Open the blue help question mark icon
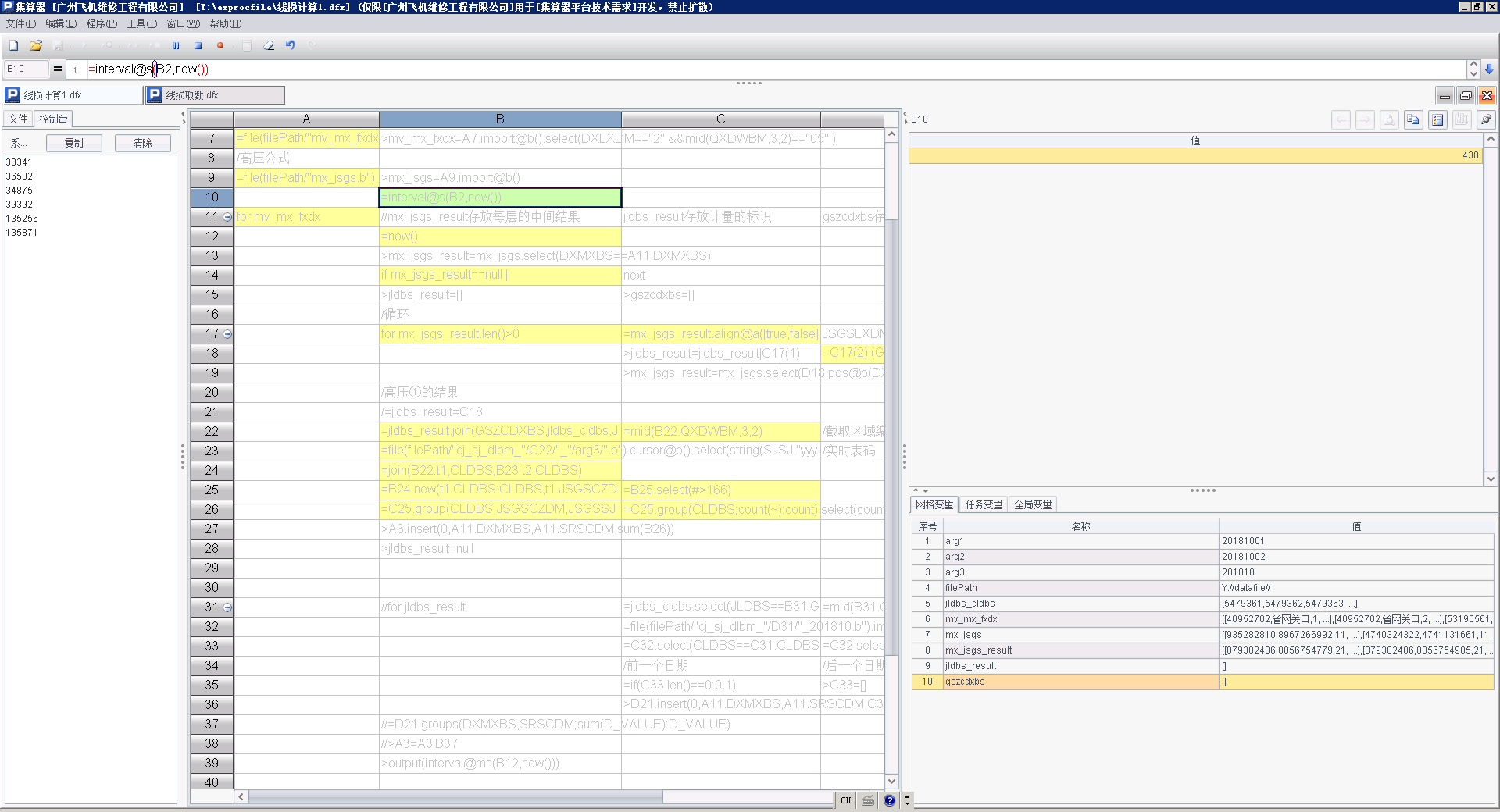The image size is (1500, 812). (889, 800)
